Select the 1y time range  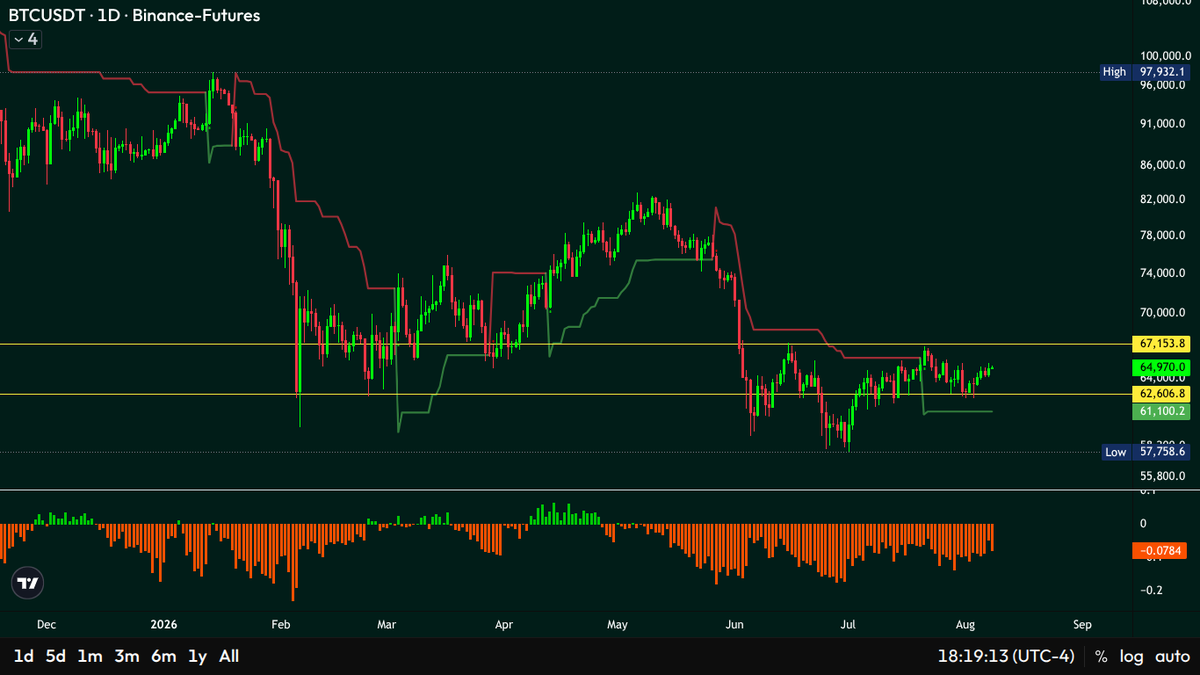pyautogui.click(x=197, y=656)
